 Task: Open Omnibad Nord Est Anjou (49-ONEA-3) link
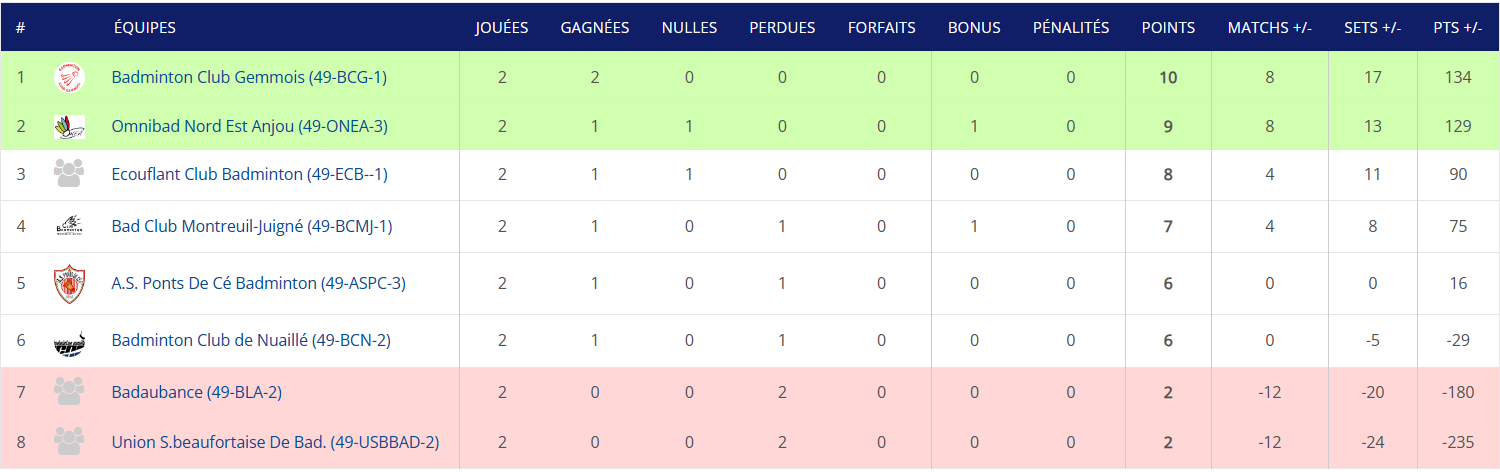[250, 126]
